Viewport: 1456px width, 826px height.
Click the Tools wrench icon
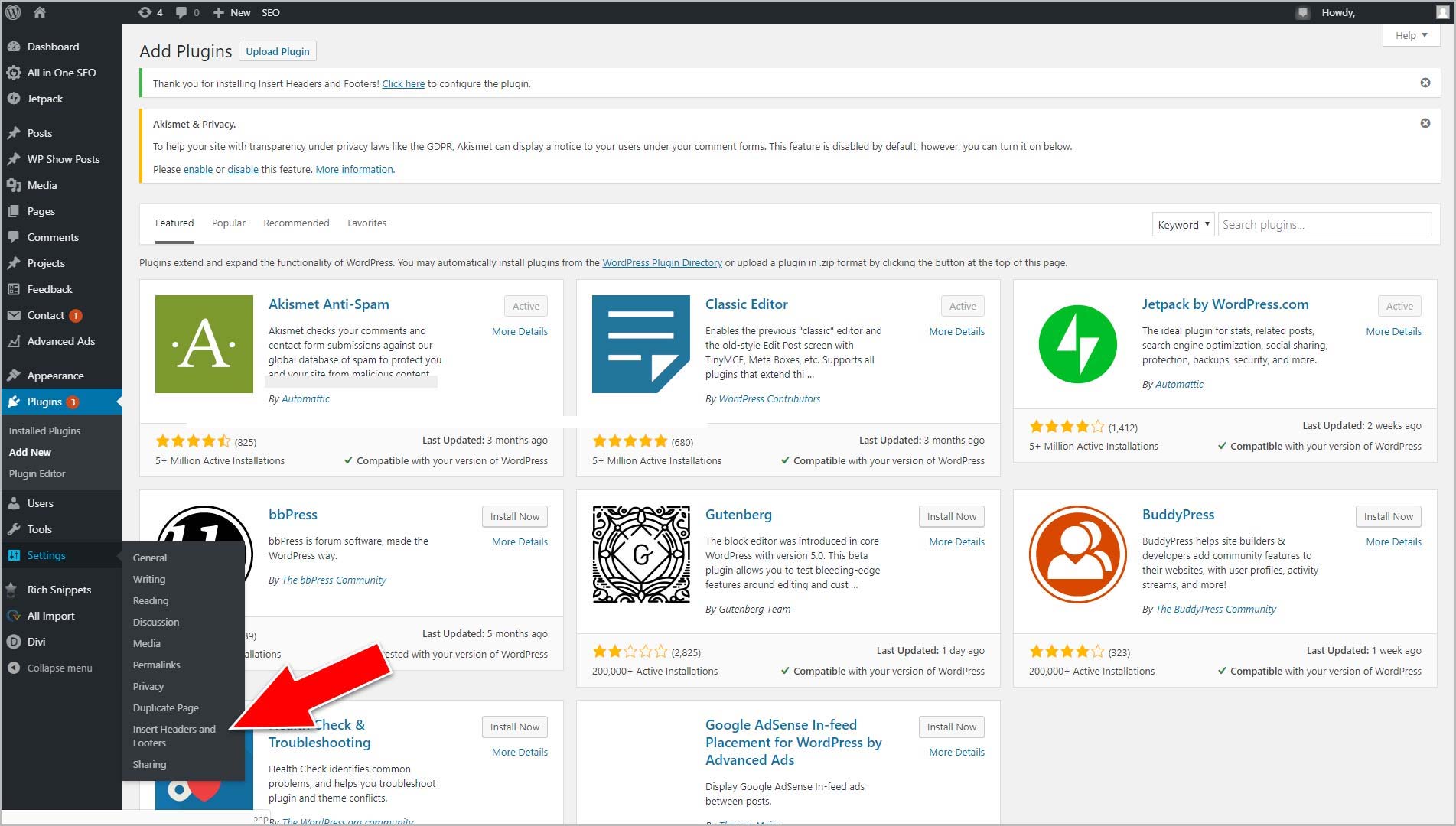point(13,529)
